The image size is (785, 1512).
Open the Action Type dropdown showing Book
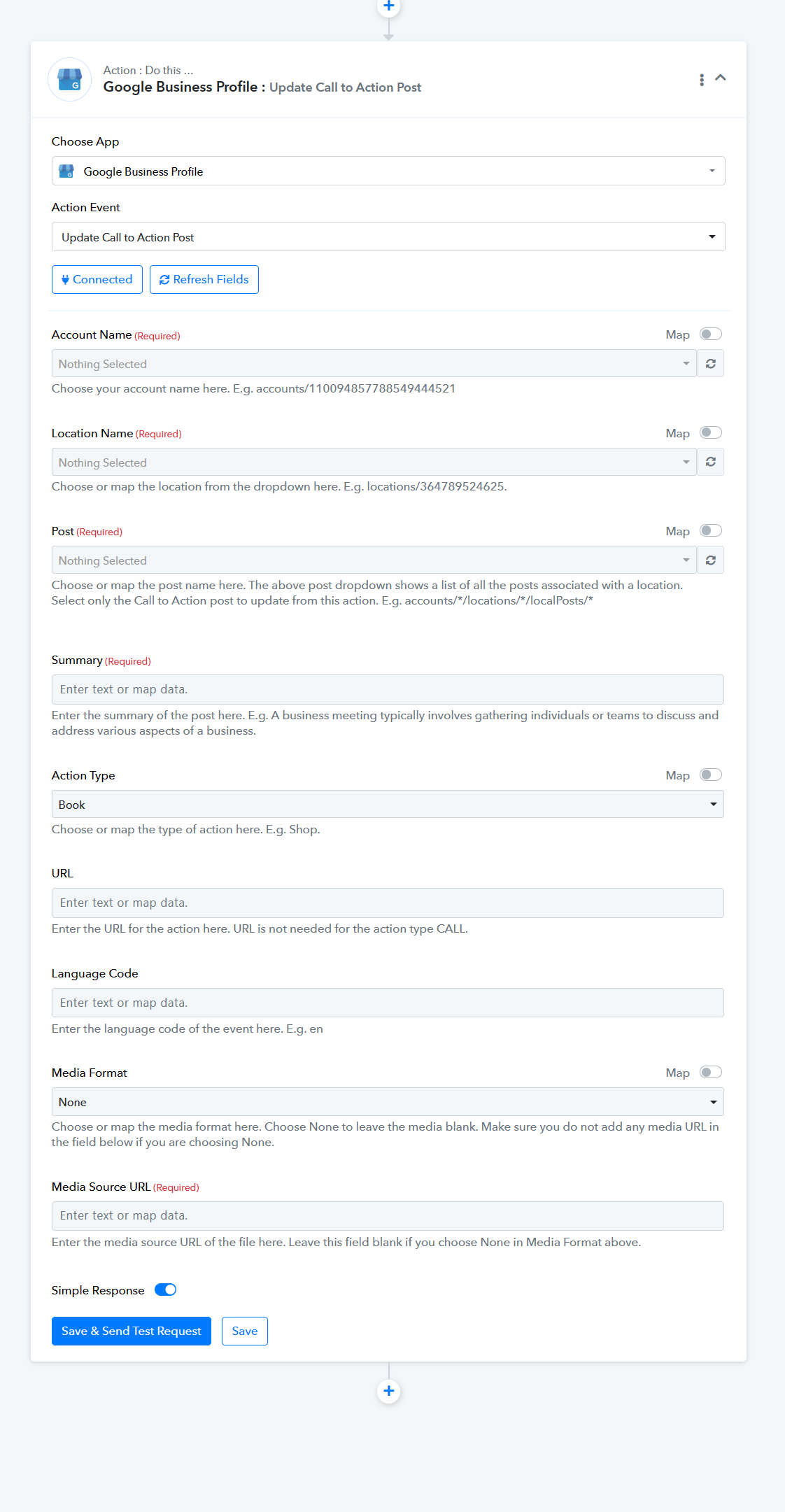click(388, 805)
